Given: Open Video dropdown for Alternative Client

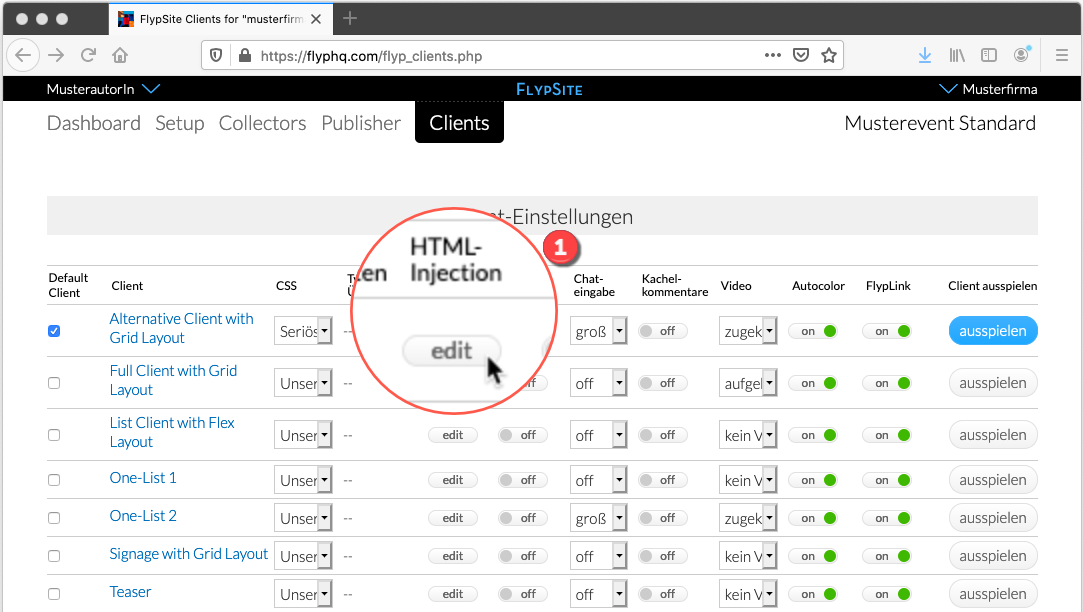Looking at the screenshot, I should pos(748,332).
